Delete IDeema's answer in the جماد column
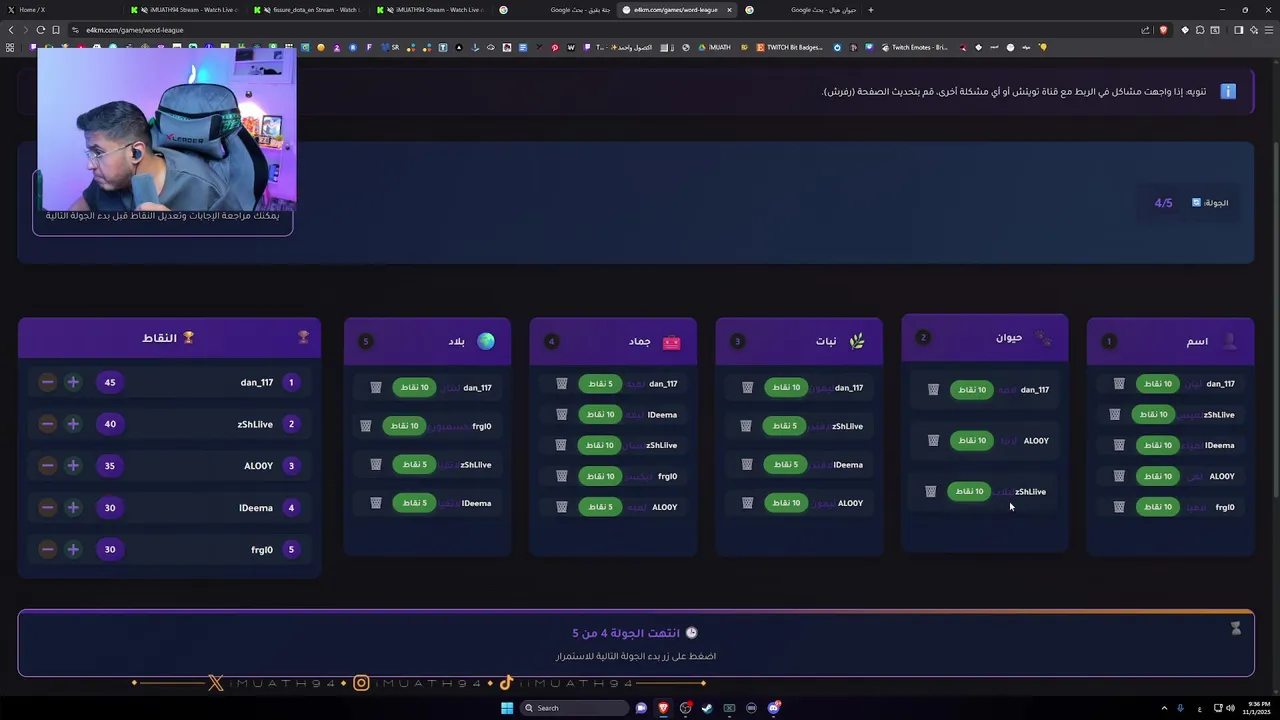 click(562, 414)
